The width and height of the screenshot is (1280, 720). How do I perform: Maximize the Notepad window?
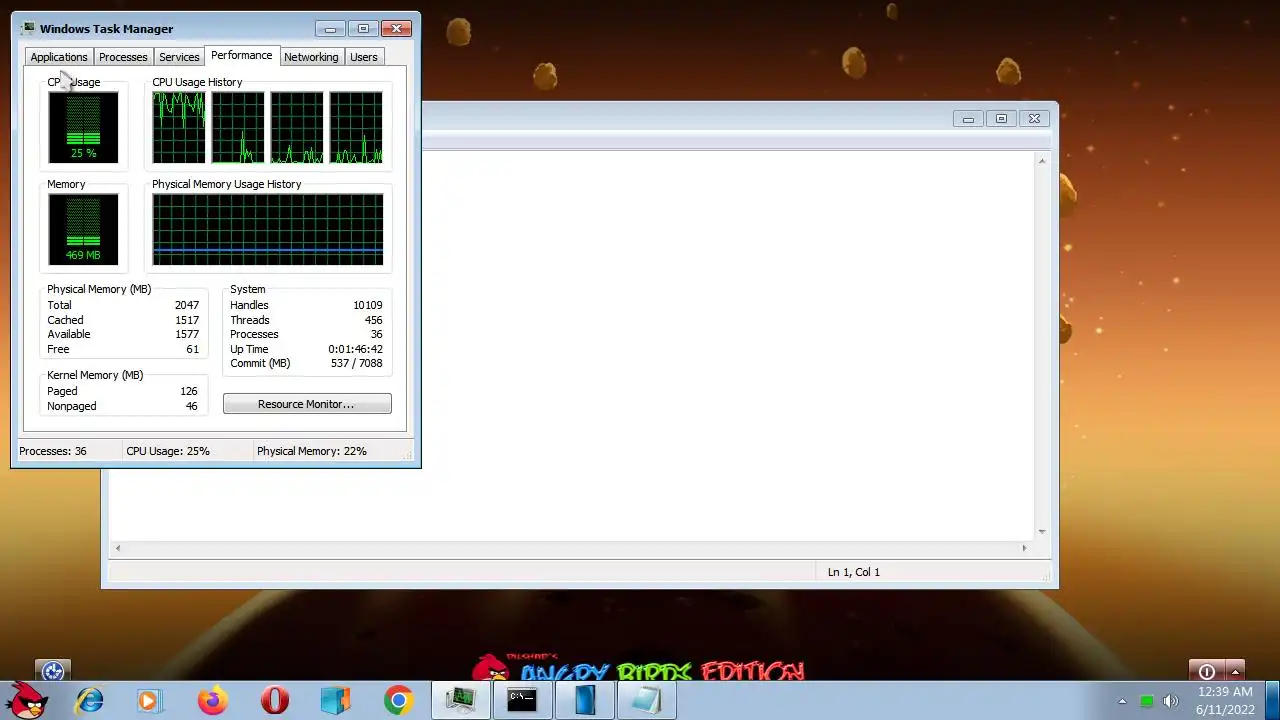pos(1001,118)
